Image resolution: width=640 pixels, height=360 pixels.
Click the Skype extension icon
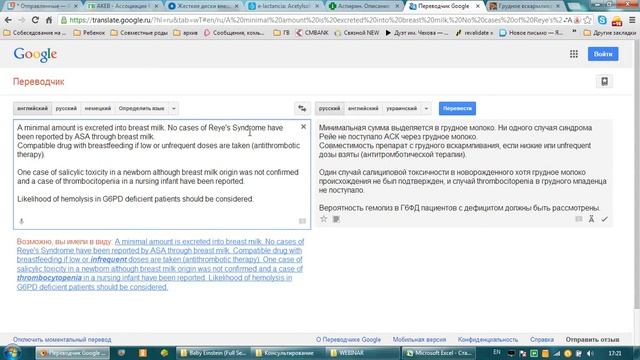click(x=602, y=20)
